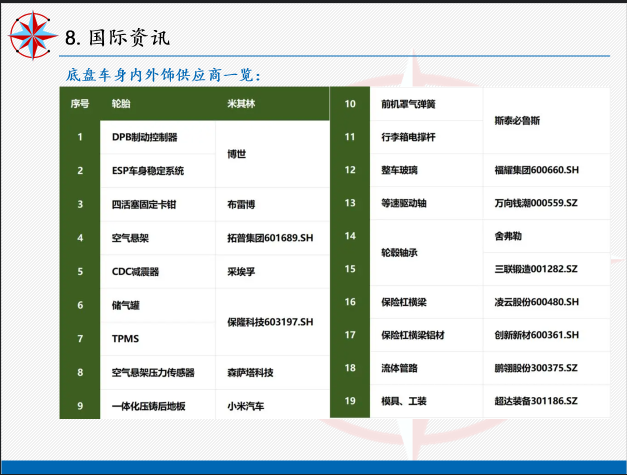Select the 博世 supplier cell
Viewport: 627px width, 475px height.
pyautogui.click(x=237, y=154)
